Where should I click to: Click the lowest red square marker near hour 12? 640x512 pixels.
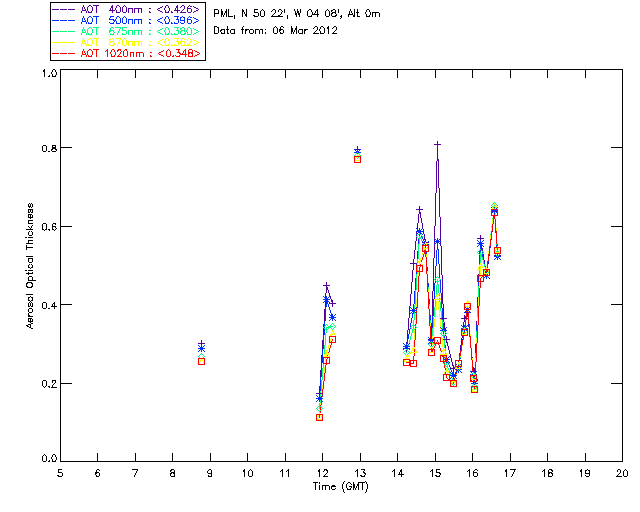coord(319,417)
